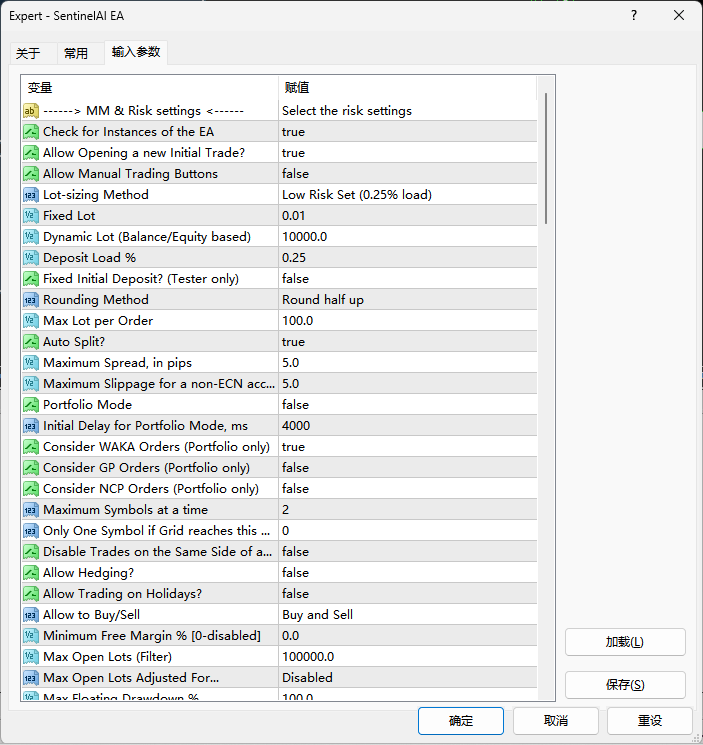Screen dimensions: 703x745
Task: Click the icon beside Allow Trading on Holidays?
Action: tap(31, 593)
